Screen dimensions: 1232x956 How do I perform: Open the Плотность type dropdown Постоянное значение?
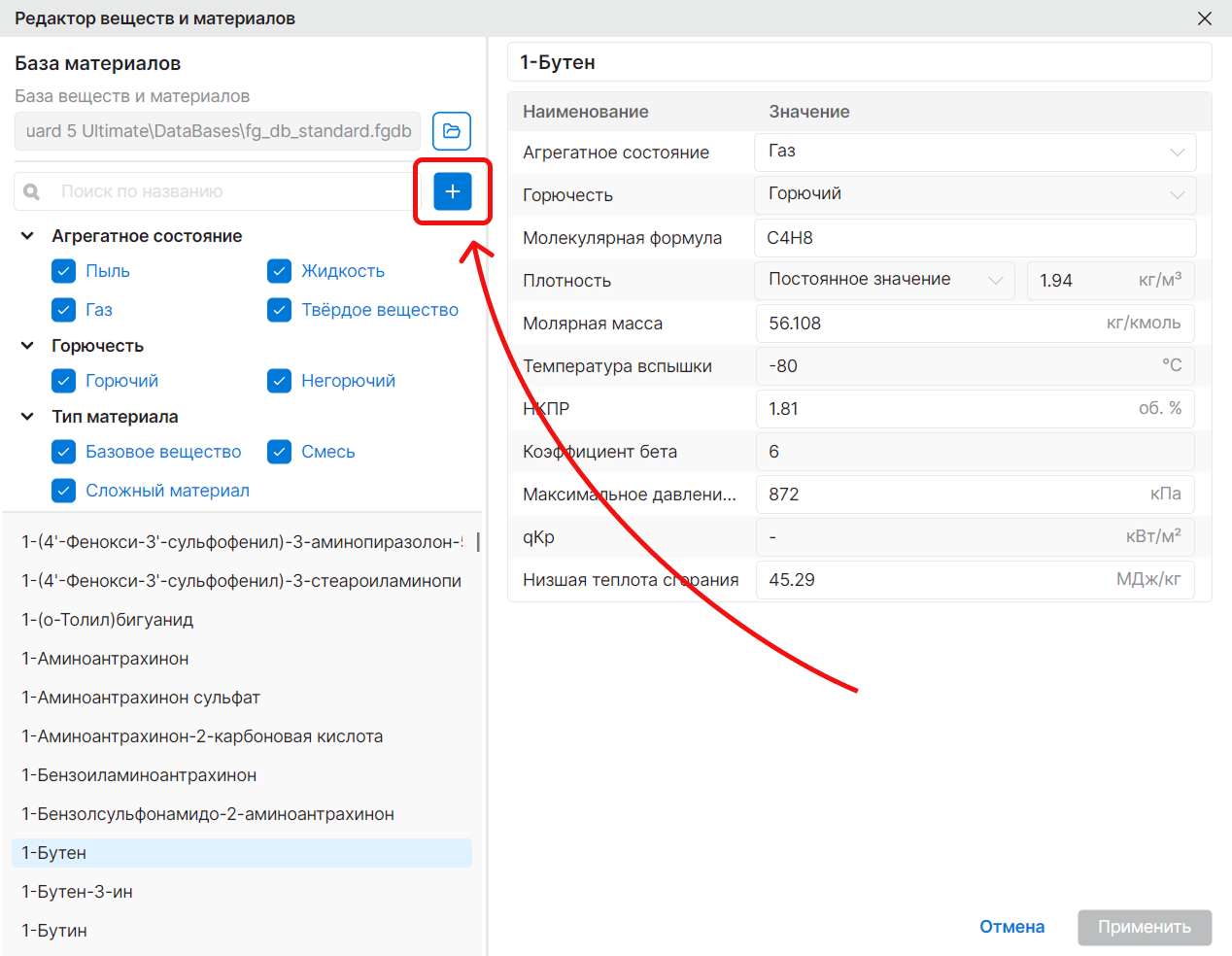coord(884,281)
